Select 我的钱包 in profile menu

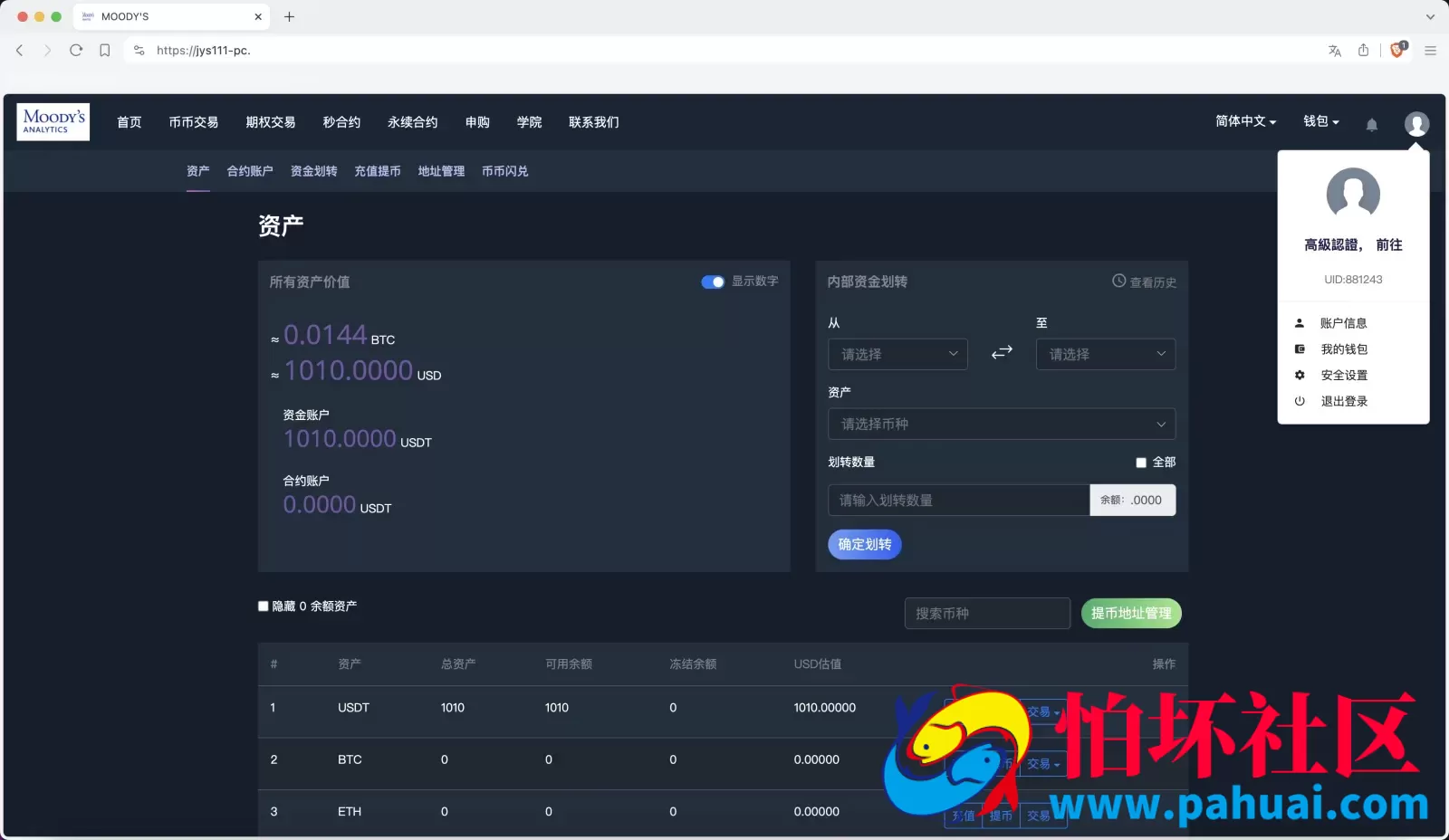(x=1344, y=349)
